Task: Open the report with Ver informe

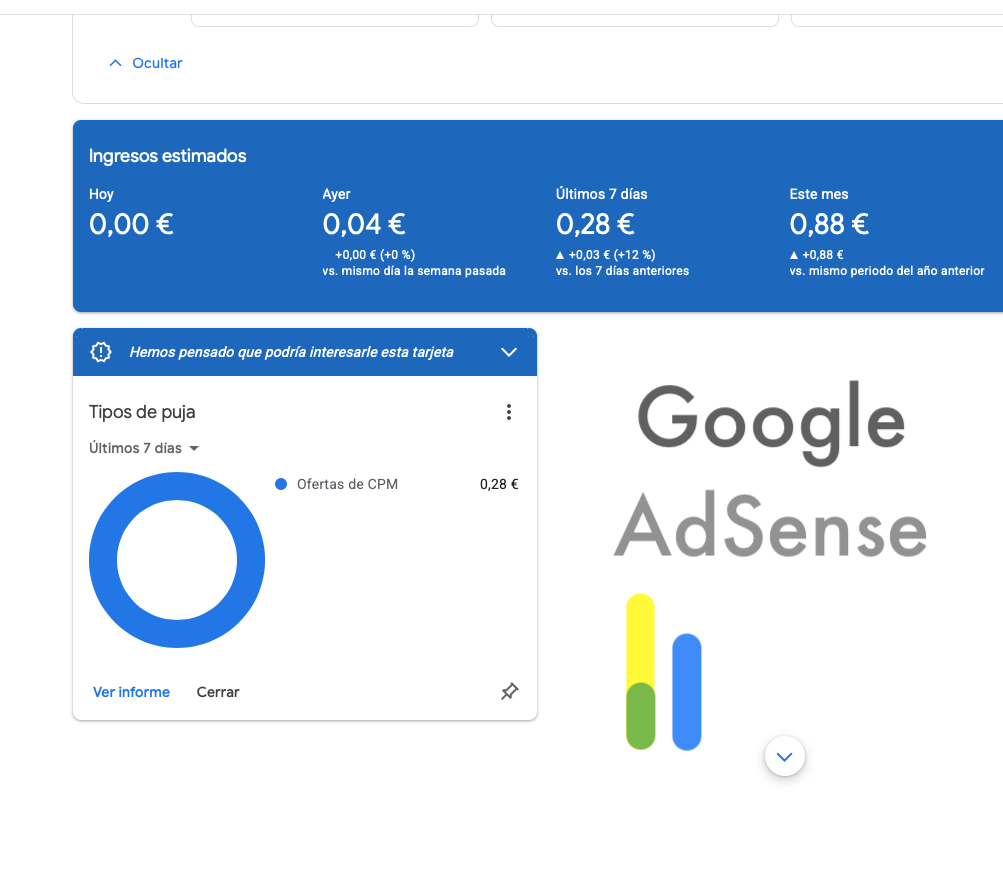Action: (131, 691)
